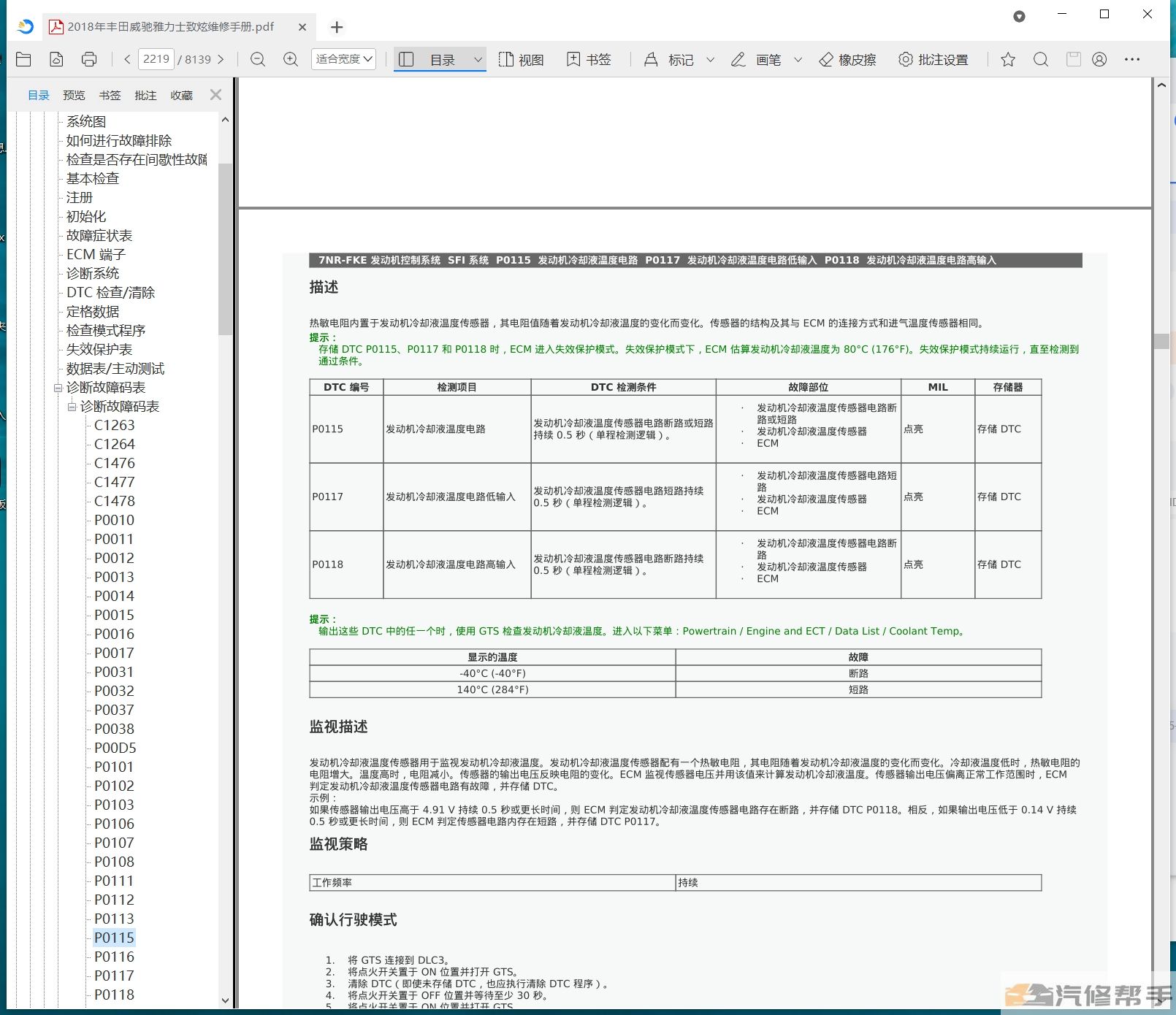Click the search magnifier icon

point(1041,59)
